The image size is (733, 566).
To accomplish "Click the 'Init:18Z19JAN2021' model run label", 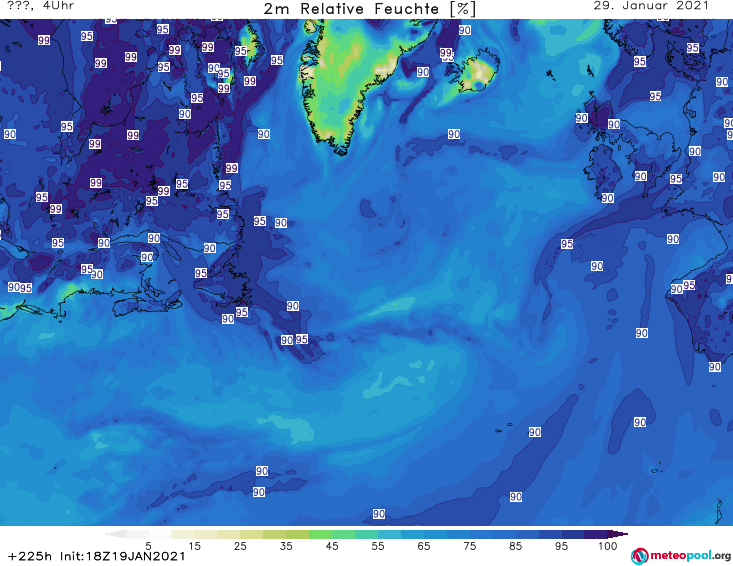I will pos(122,556).
